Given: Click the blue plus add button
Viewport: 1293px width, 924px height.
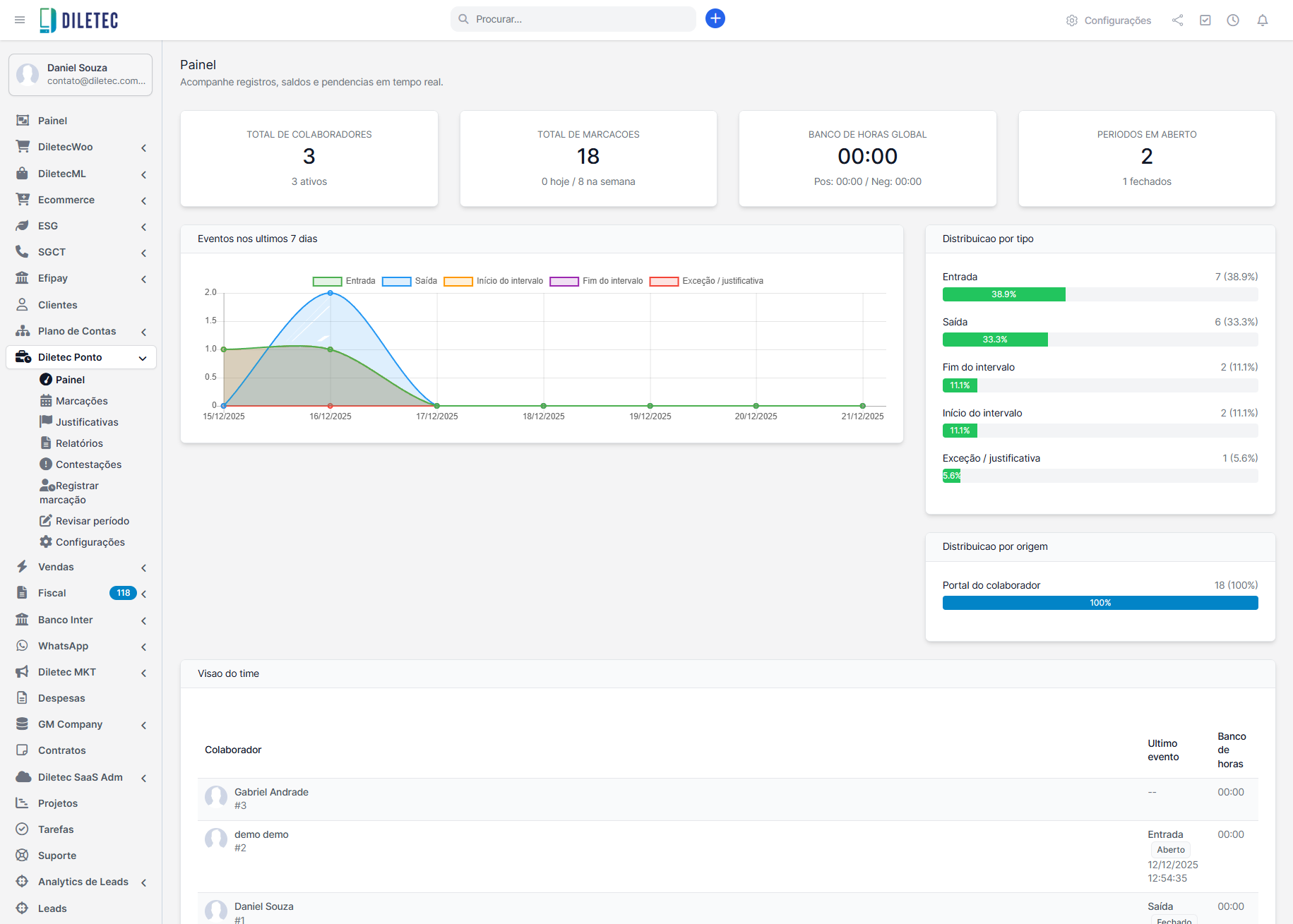Looking at the screenshot, I should point(715,19).
